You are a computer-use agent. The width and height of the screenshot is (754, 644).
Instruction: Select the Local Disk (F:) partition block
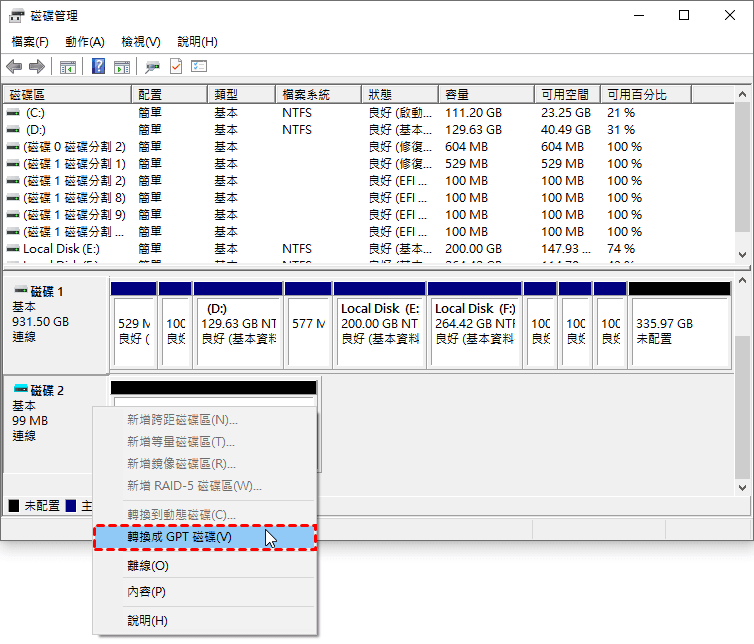(x=475, y=324)
